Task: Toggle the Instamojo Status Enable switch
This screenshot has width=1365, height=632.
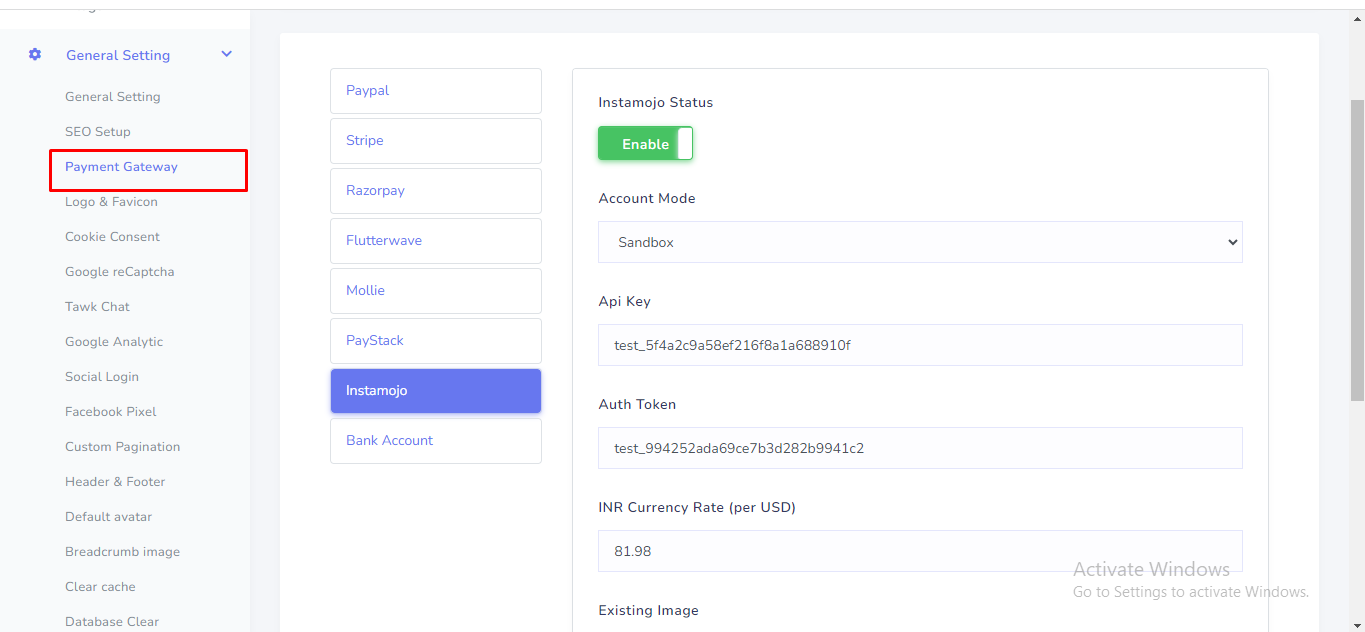Action: point(645,144)
